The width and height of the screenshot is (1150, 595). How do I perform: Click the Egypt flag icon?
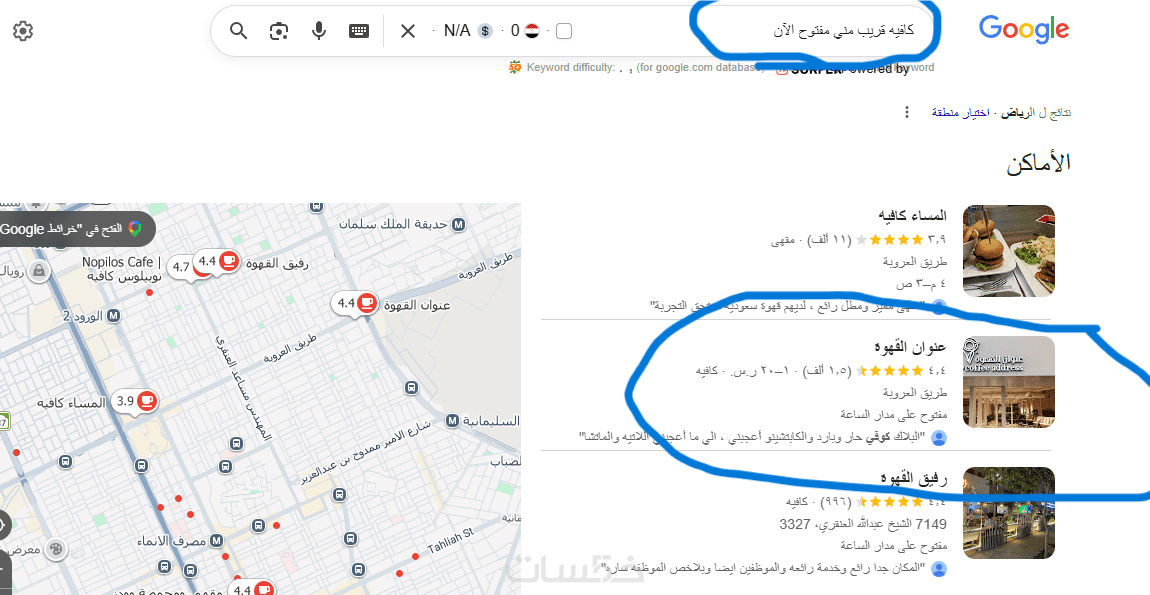coord(532,31)
